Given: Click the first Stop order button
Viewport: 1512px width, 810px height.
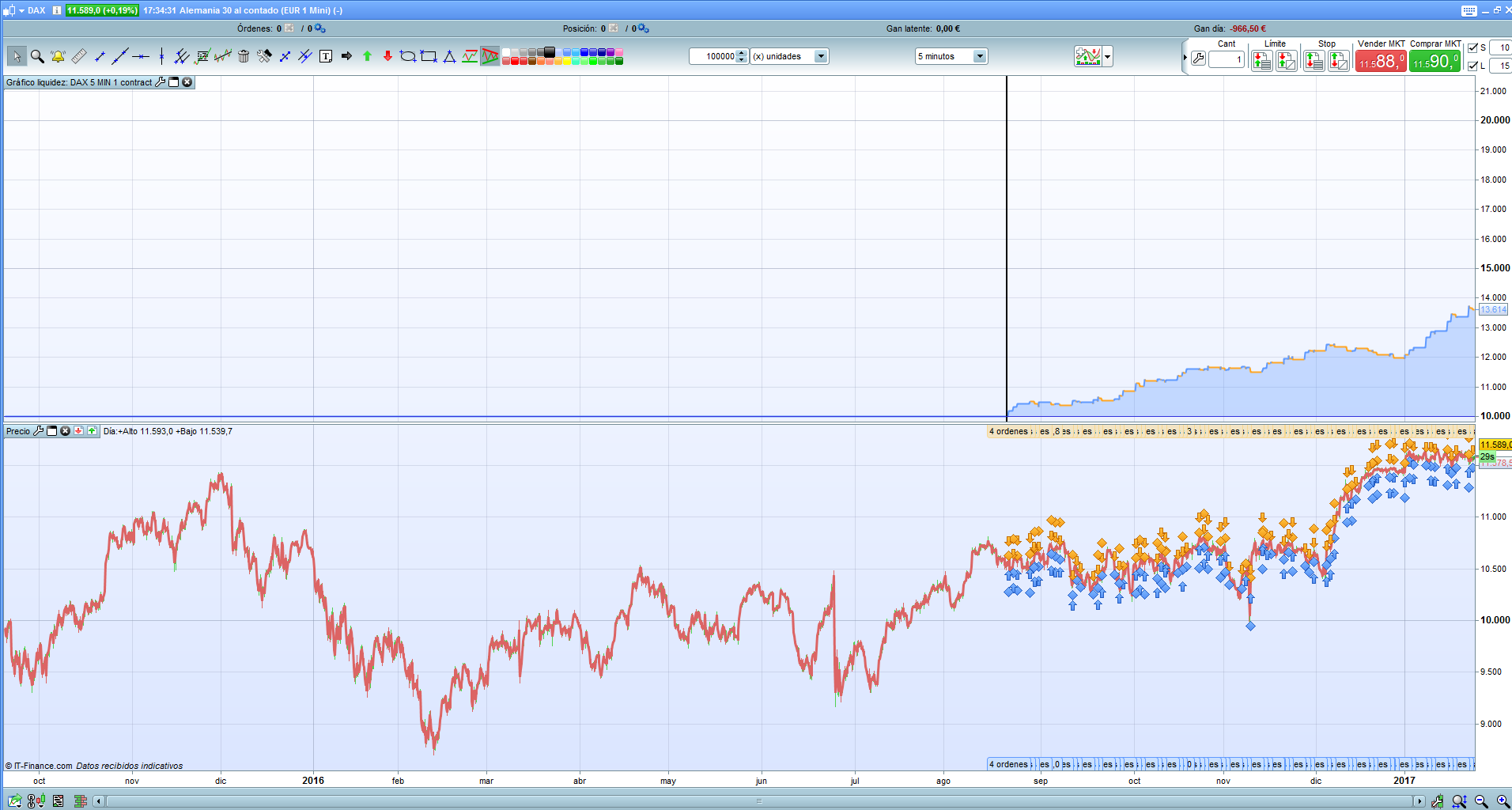Looking at the screenshot, I should coord(1314,60).
